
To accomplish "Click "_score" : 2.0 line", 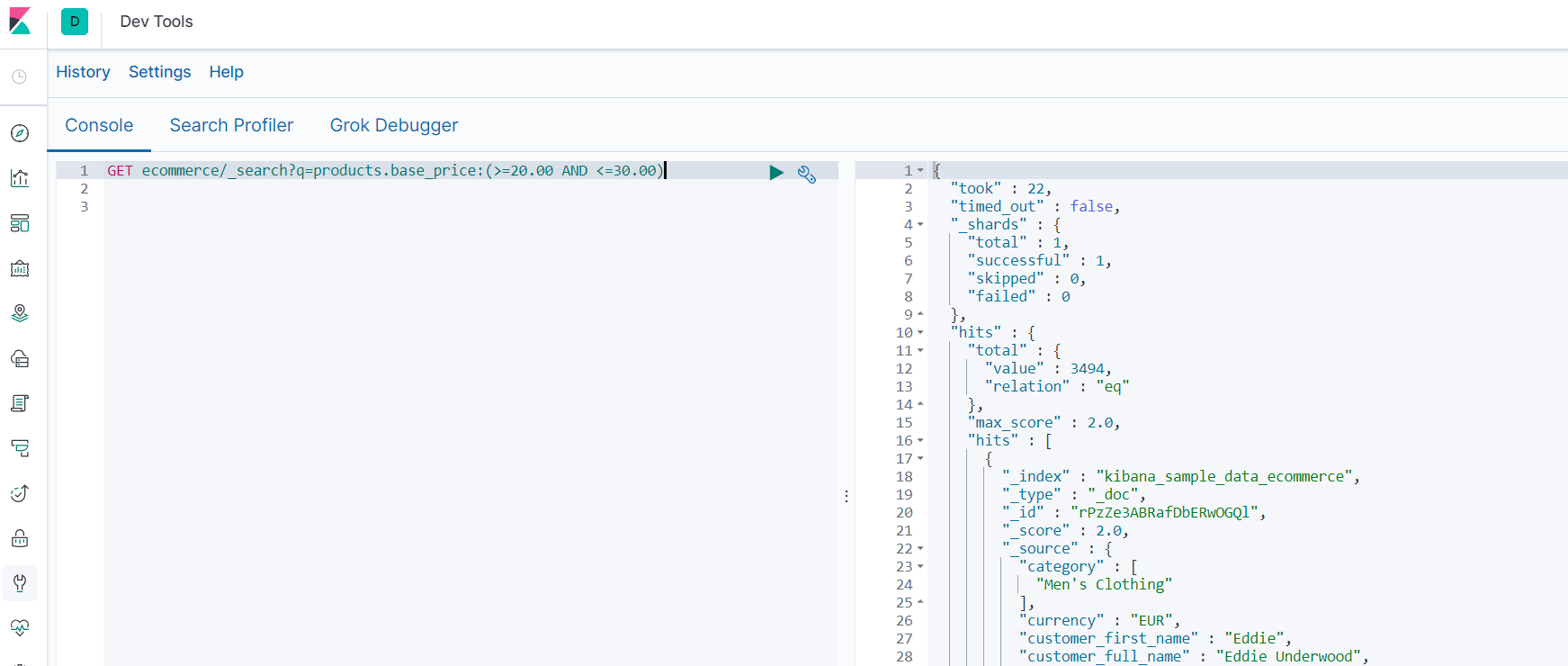I will (x=1065, y=530).
